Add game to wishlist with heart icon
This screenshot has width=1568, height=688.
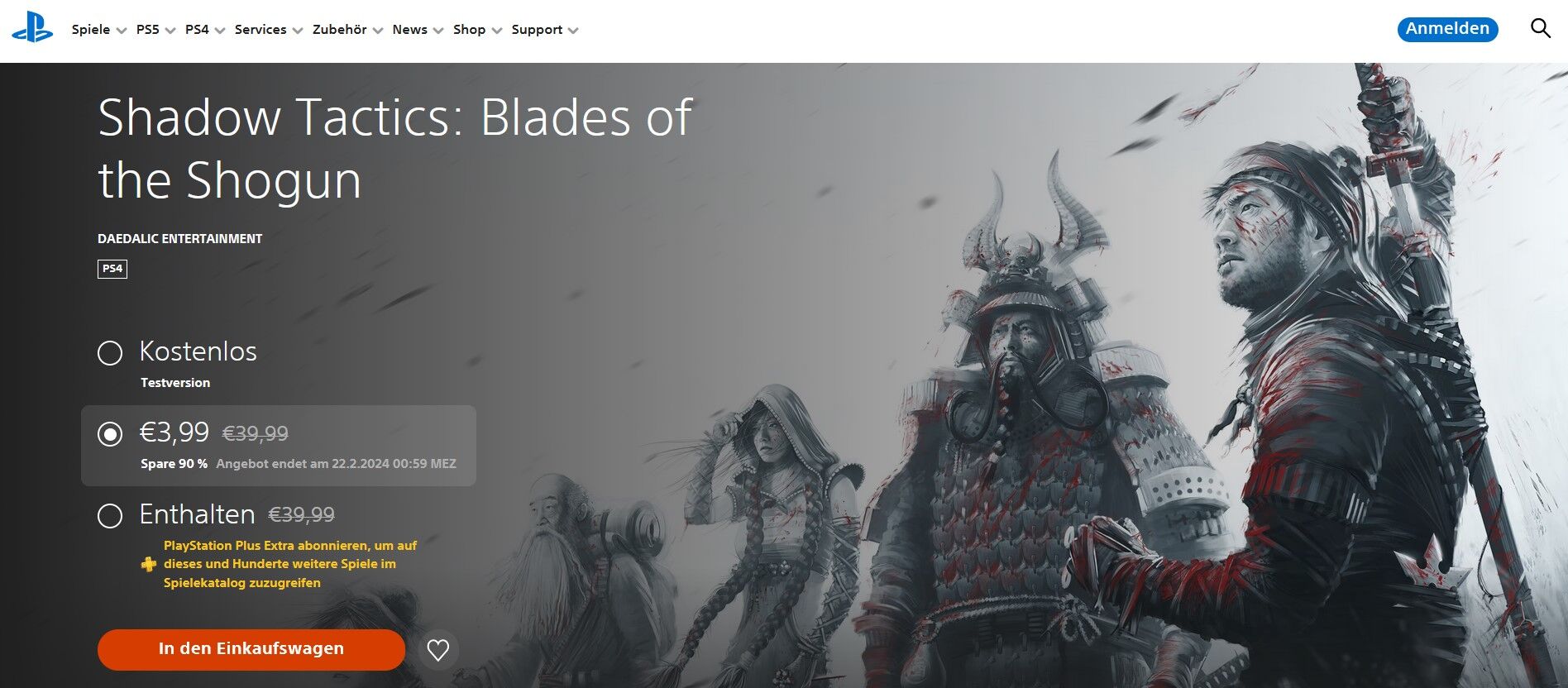tap(437, 650)
